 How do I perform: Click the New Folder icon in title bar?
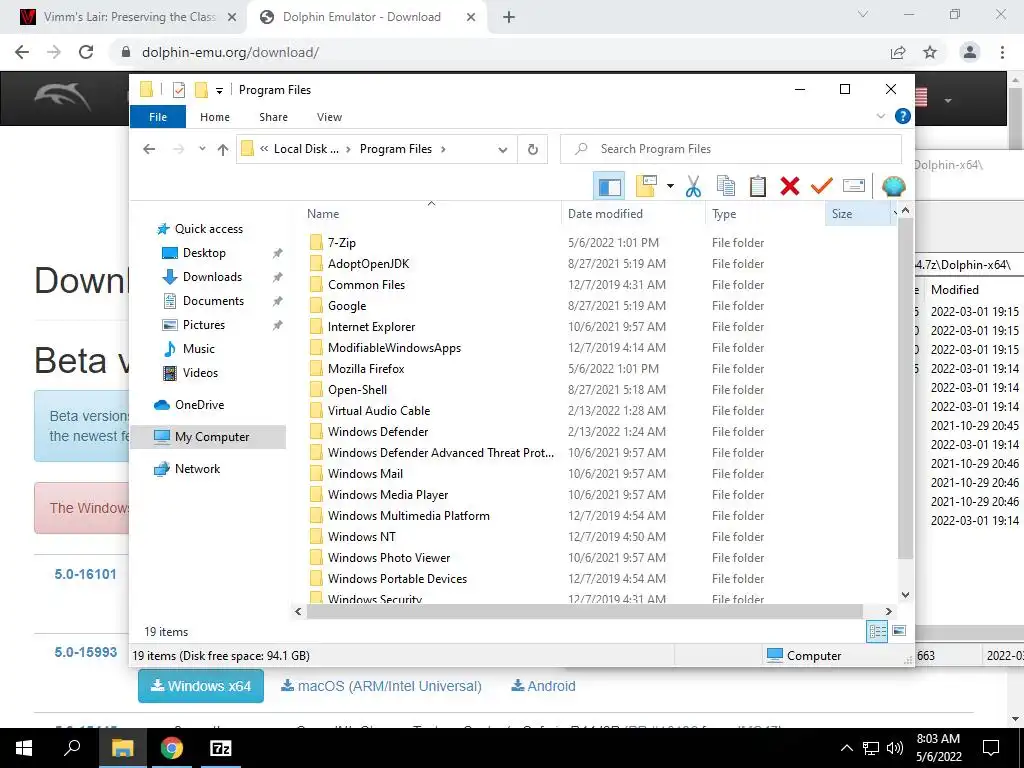pos(201,90)
